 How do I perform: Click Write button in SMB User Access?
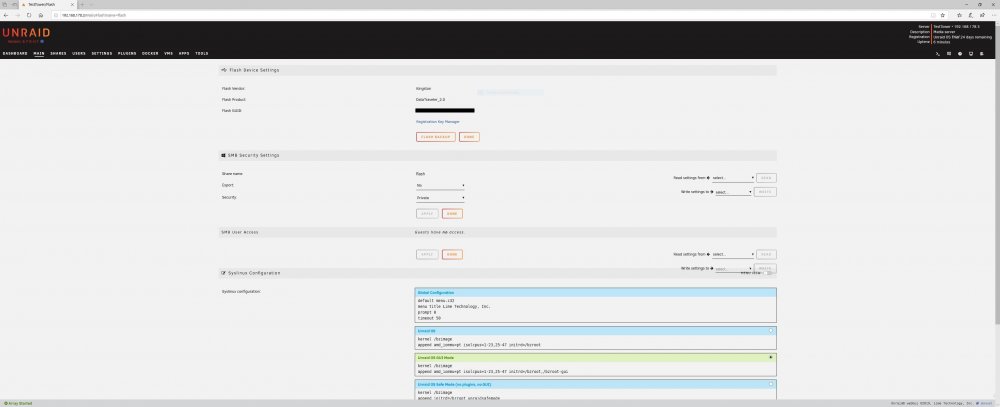pos(765,269)
